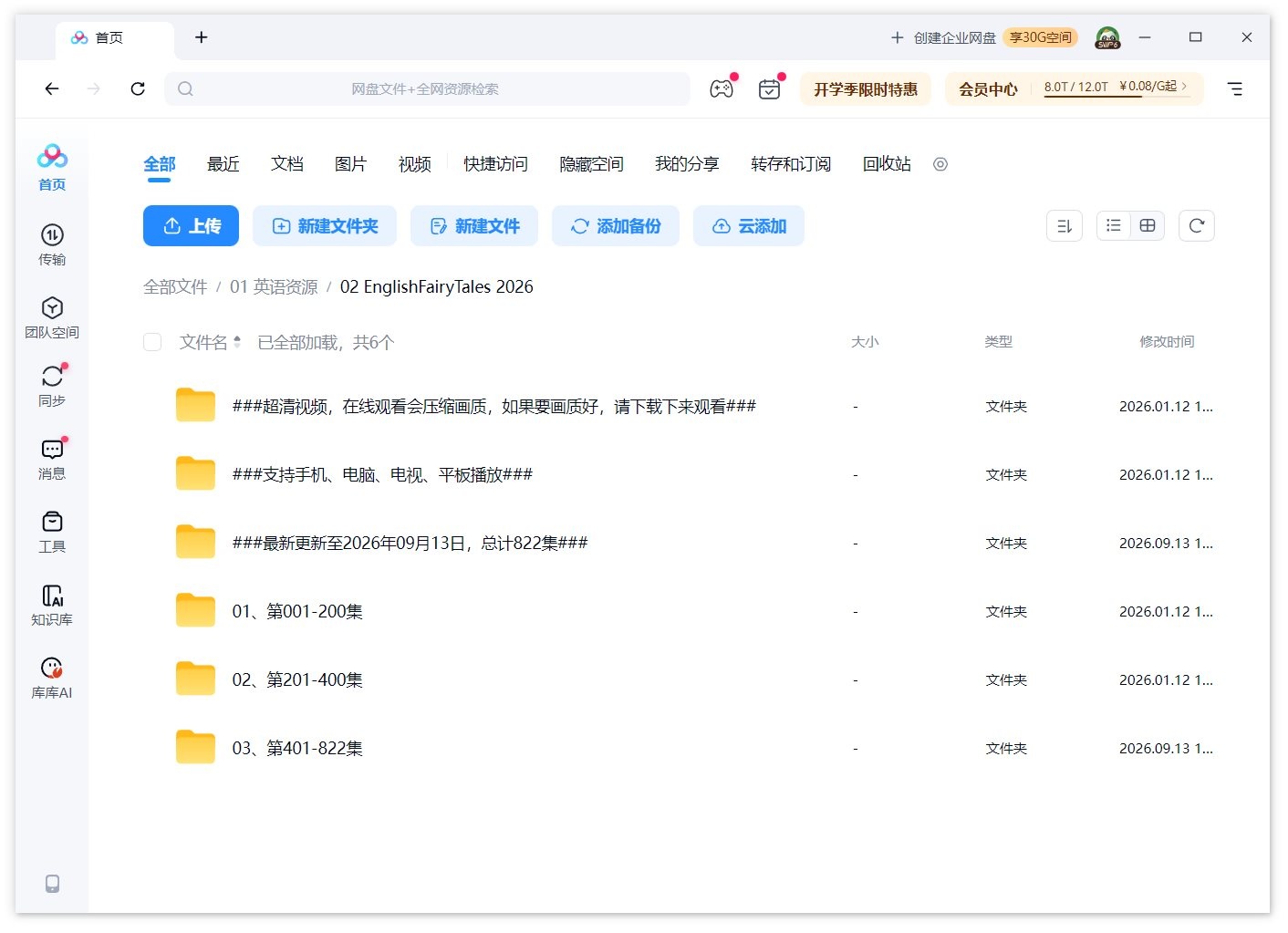Open the calendar check-in icon
The image size is (1288, 933).
point(769,88)
